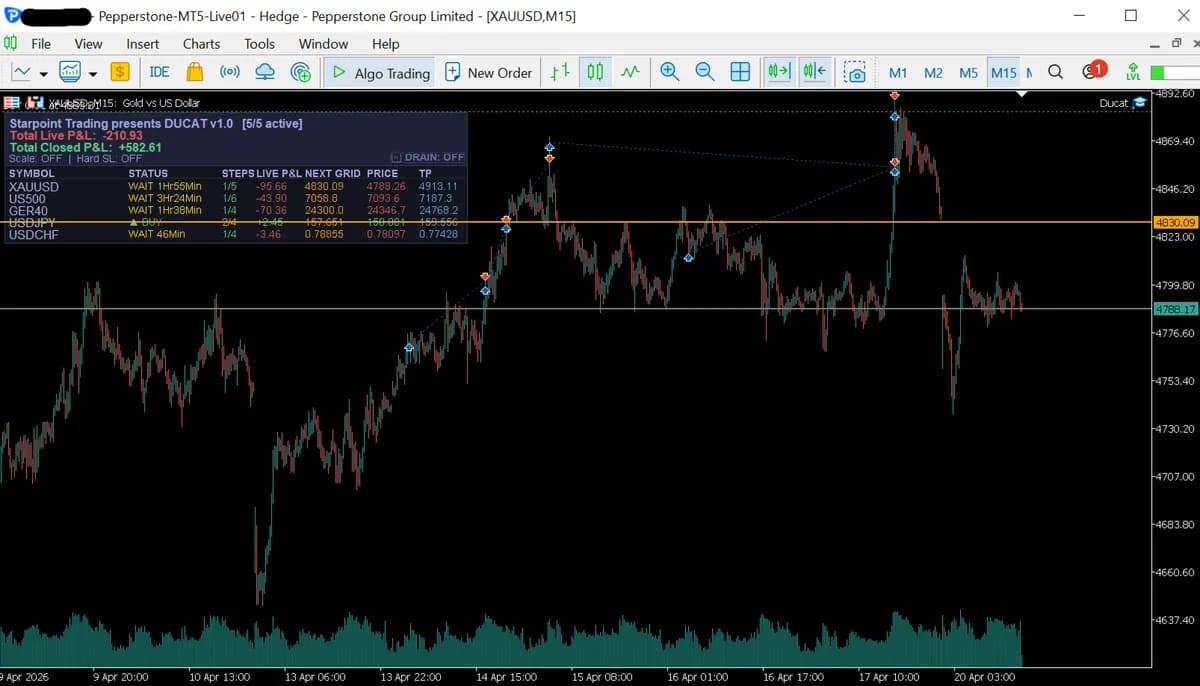Open the Market shopping bag icon
1200x686 pixels.
(x=195, y=72)
